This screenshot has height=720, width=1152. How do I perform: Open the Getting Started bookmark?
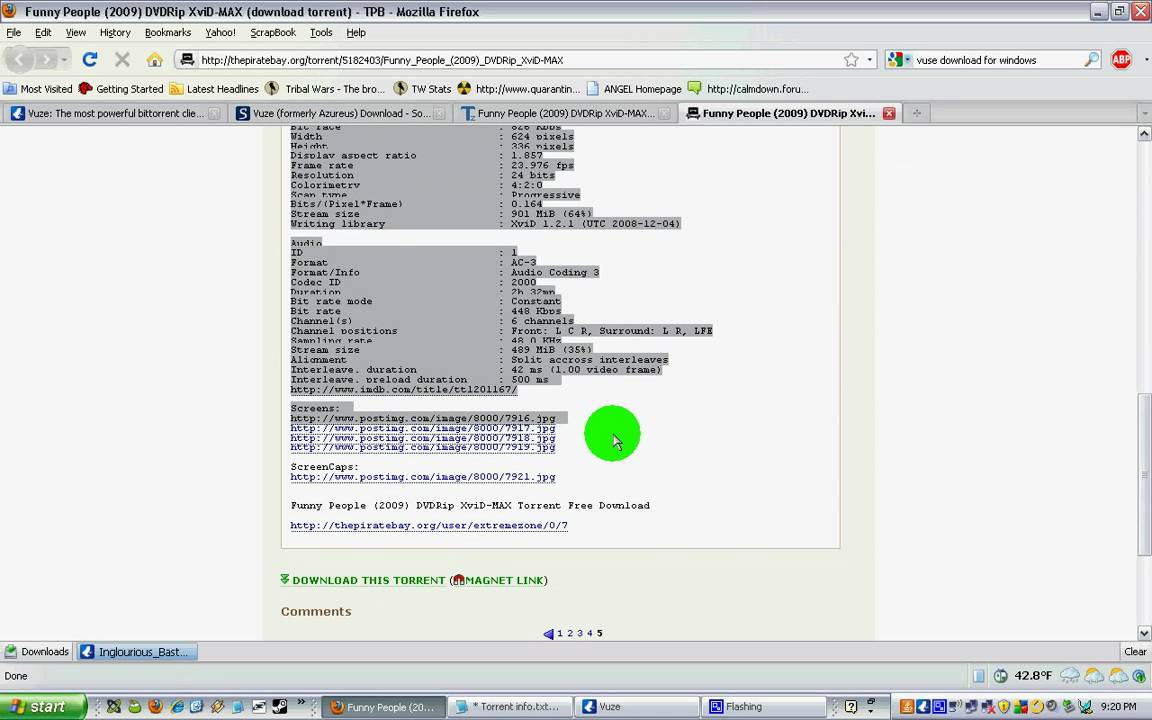120,89
